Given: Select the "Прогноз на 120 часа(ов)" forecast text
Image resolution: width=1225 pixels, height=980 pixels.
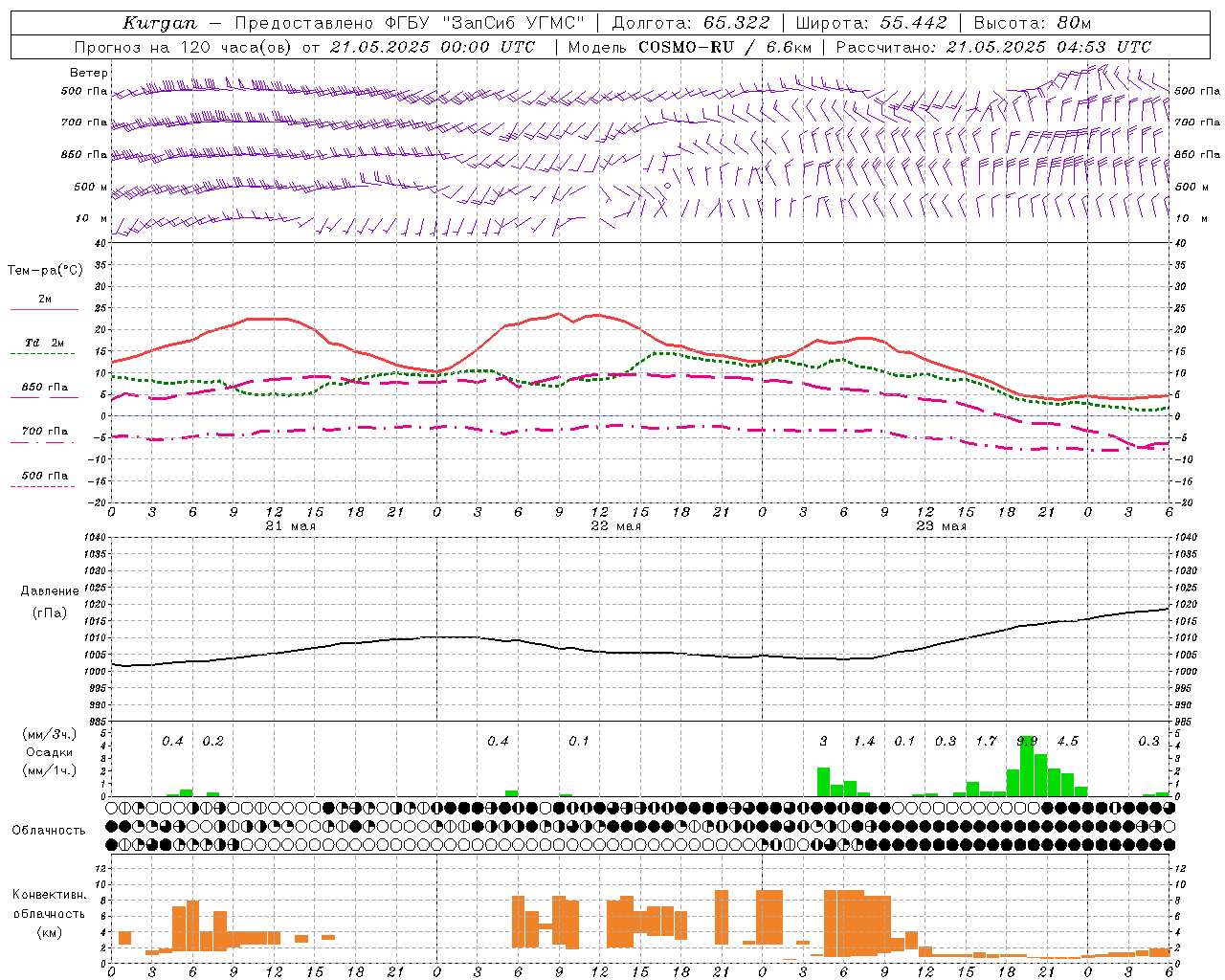Looking at the screenshot, I should point(182,47).
